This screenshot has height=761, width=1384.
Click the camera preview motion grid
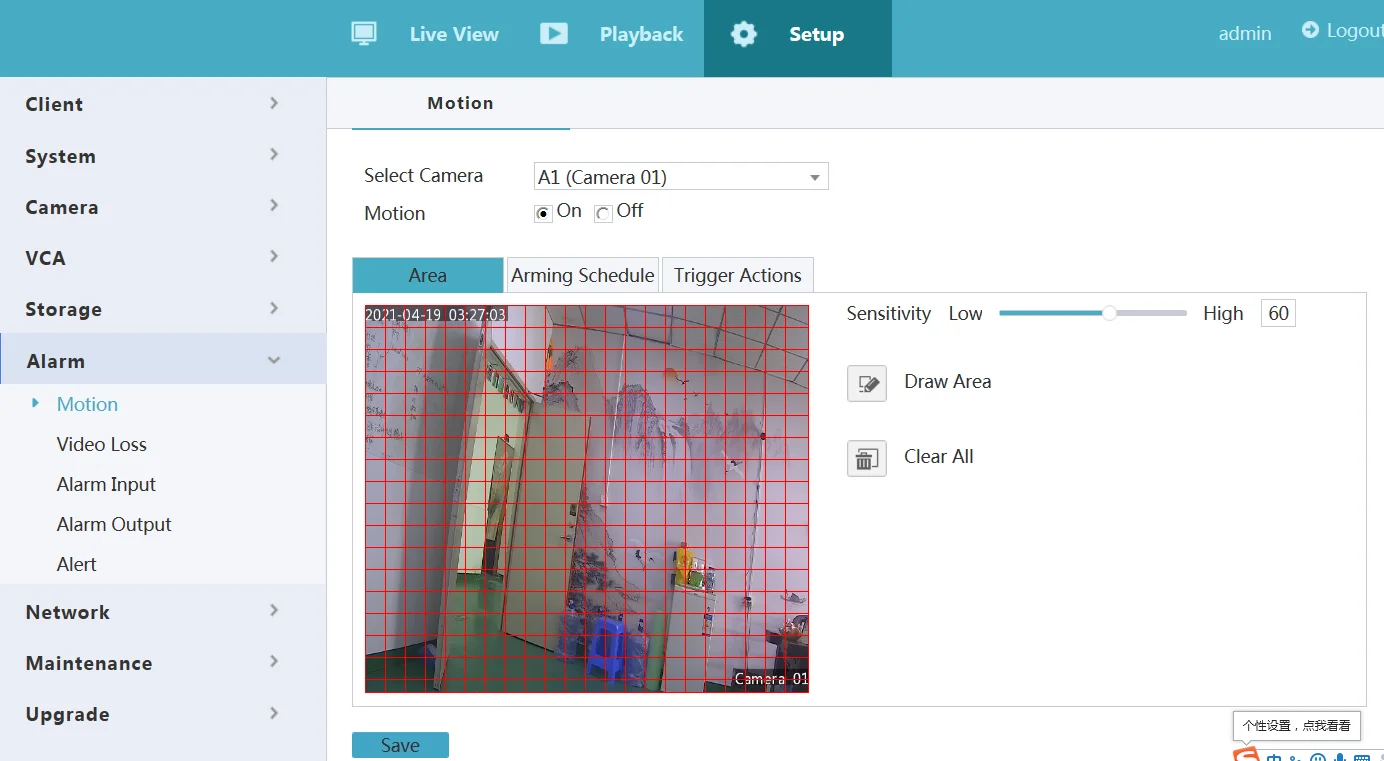pyautogui.click(x=587, y=499)
